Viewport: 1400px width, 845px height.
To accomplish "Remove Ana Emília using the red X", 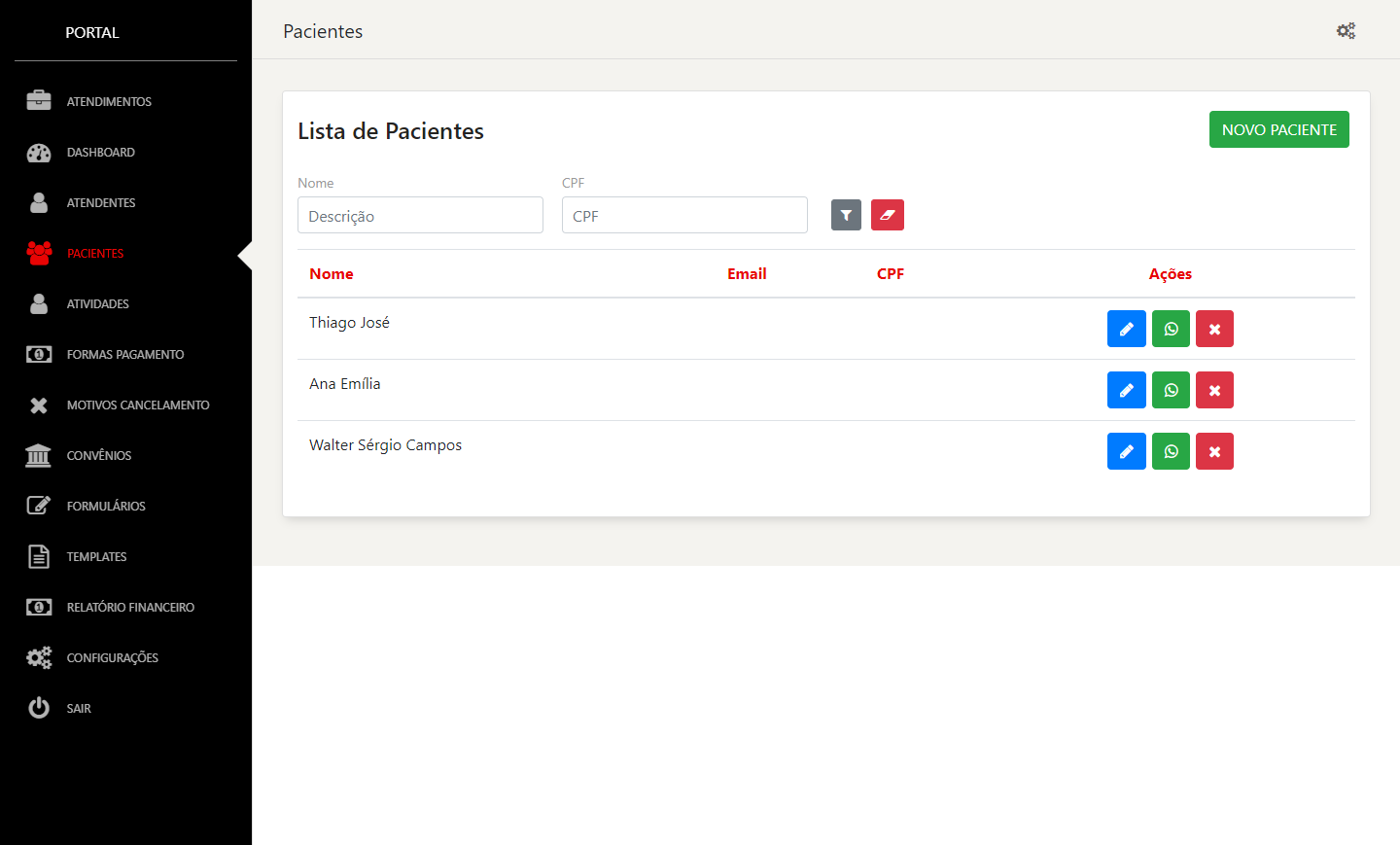I will click(1214, 390).
